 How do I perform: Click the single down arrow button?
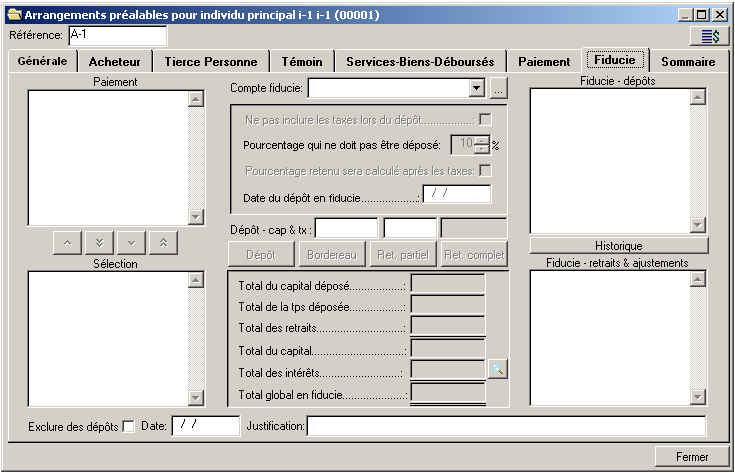(131, 243)
